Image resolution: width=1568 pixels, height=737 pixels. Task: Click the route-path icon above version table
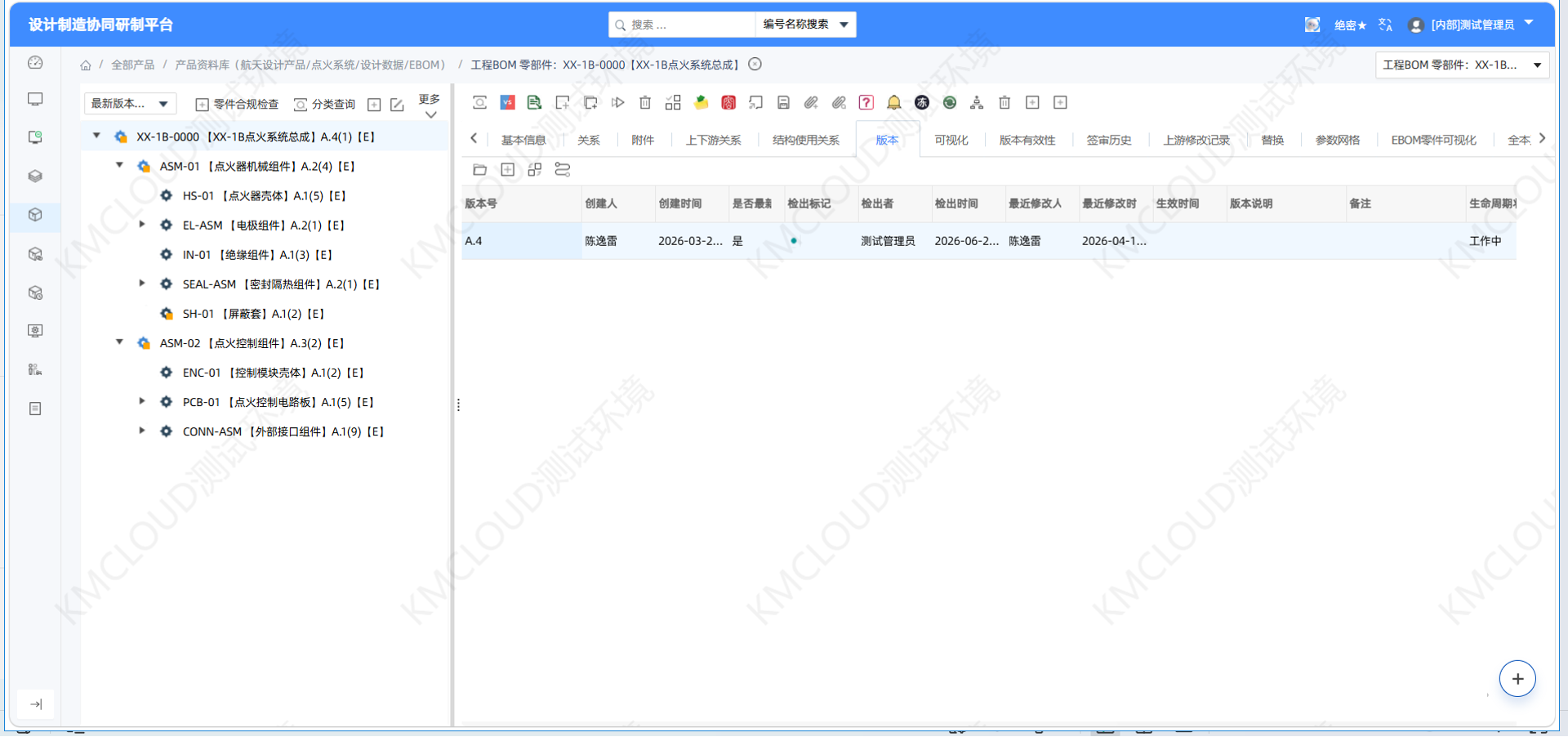(563, 169)
